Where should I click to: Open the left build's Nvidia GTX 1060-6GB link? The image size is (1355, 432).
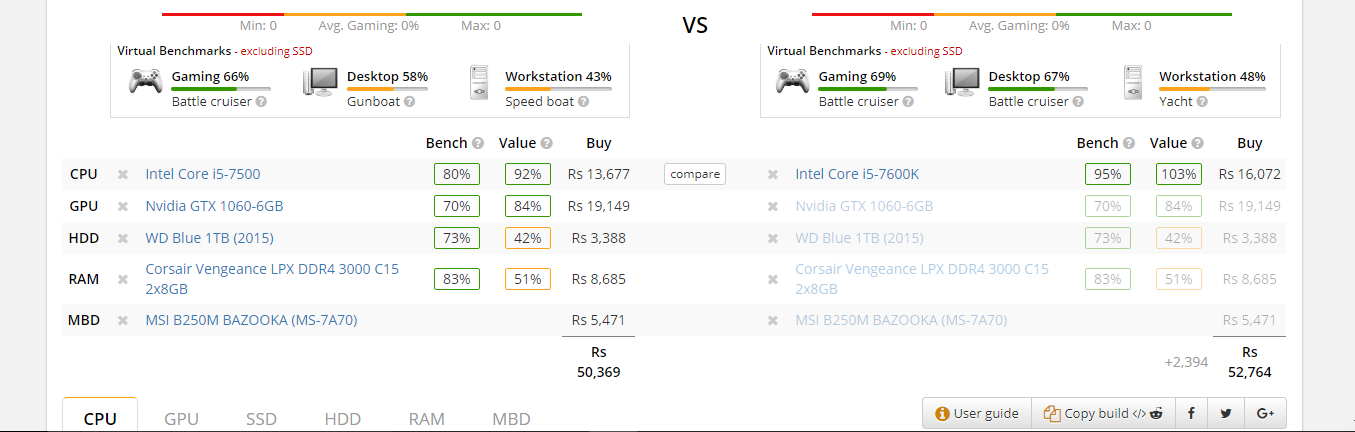[214, 206]
